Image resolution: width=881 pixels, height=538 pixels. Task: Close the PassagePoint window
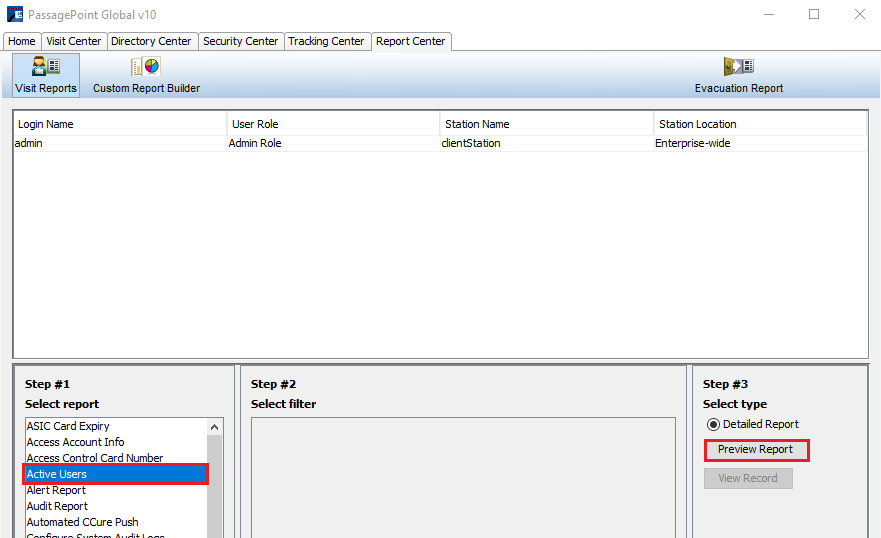(x=860, y=15)
